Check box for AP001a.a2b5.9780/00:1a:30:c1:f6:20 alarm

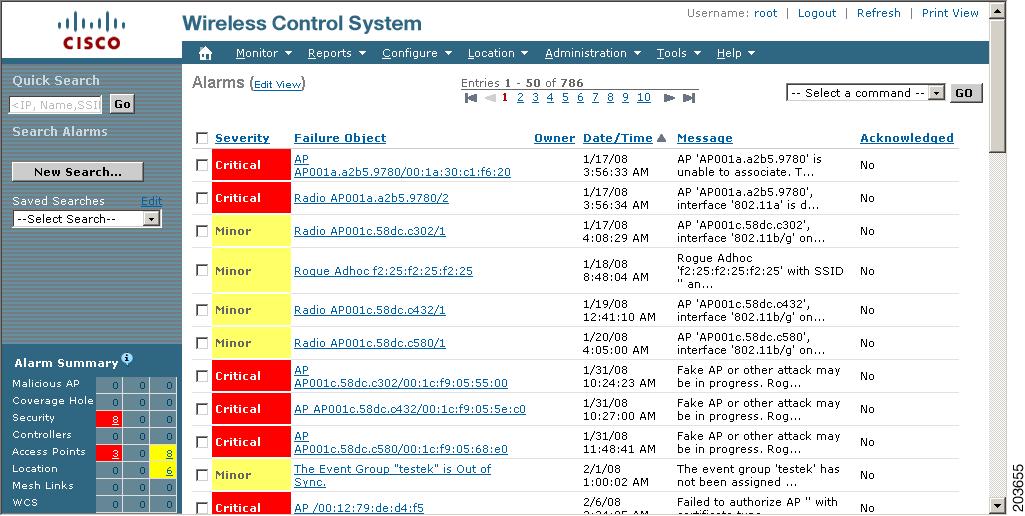click(x=202, y=165)
